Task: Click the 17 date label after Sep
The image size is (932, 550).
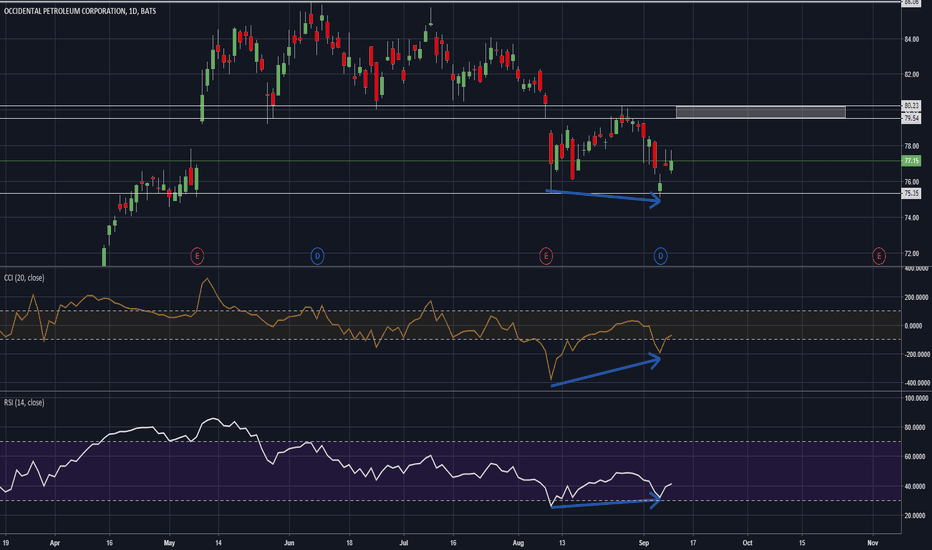Action: pyautogui.click(x=693, y=543)
